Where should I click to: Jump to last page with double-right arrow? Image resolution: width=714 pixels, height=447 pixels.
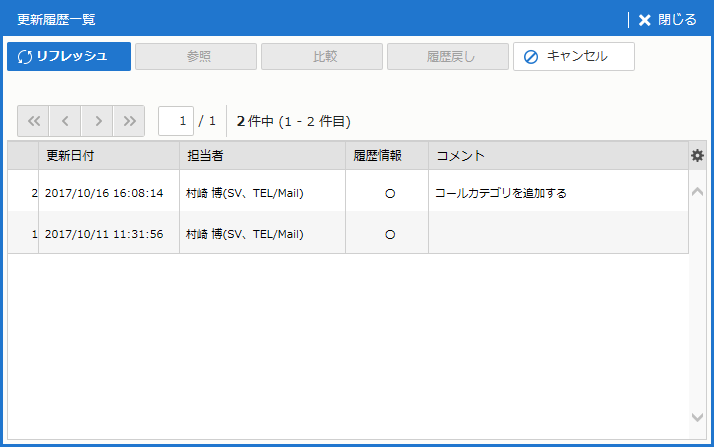(x=129, y=121)
